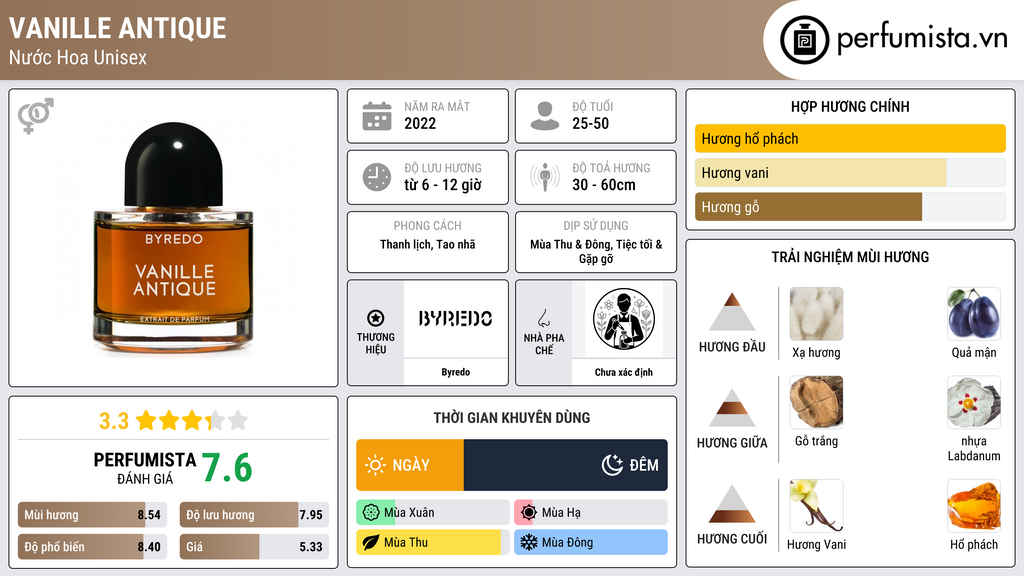Open the nhựa Labdanum note image
This screenshot has width=1024, height=576.
(x=974, y=402)
